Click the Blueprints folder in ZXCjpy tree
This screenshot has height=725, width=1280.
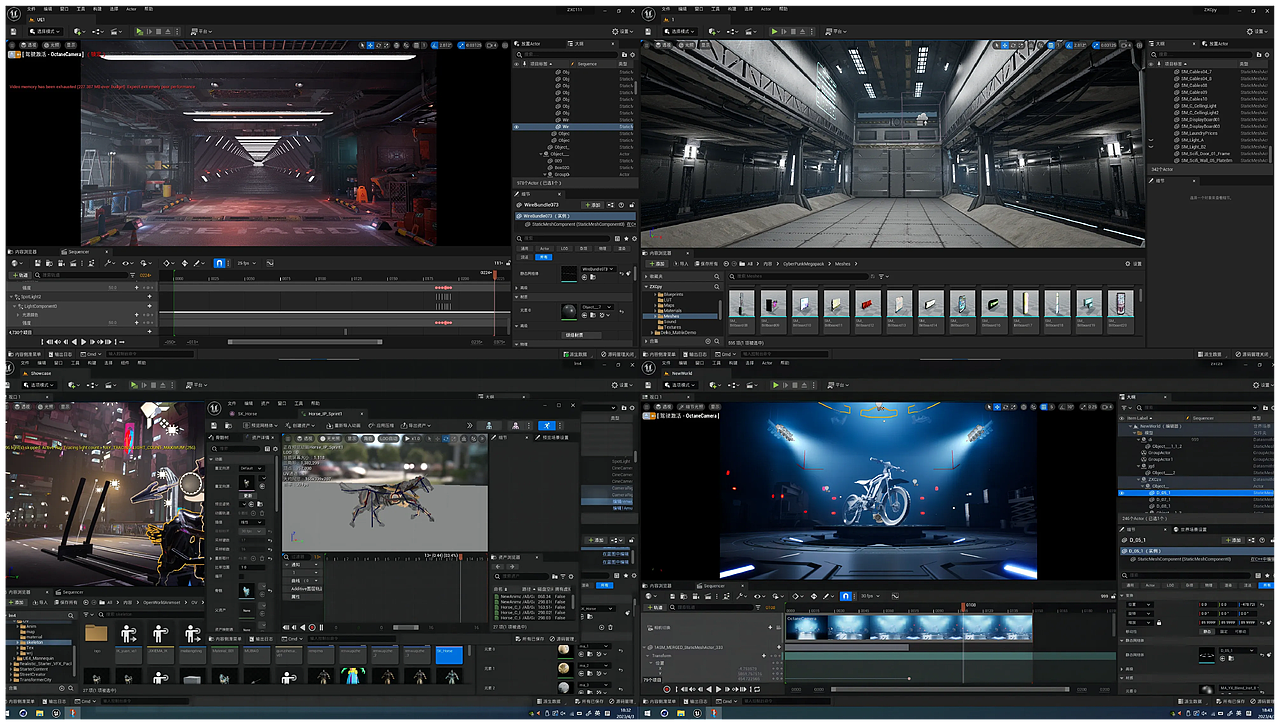tap(671, 294)
